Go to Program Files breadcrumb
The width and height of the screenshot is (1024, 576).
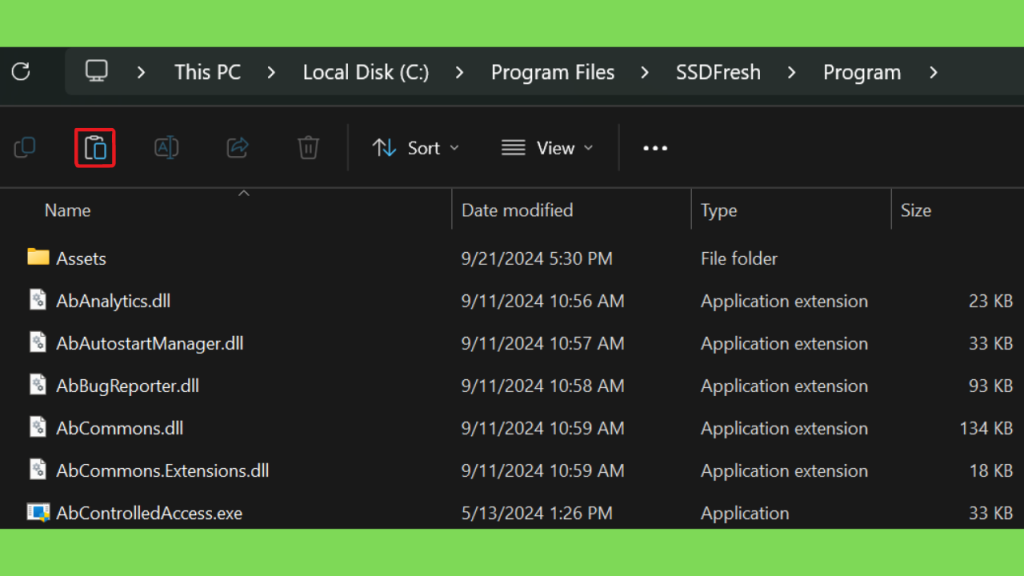(552, 72)
